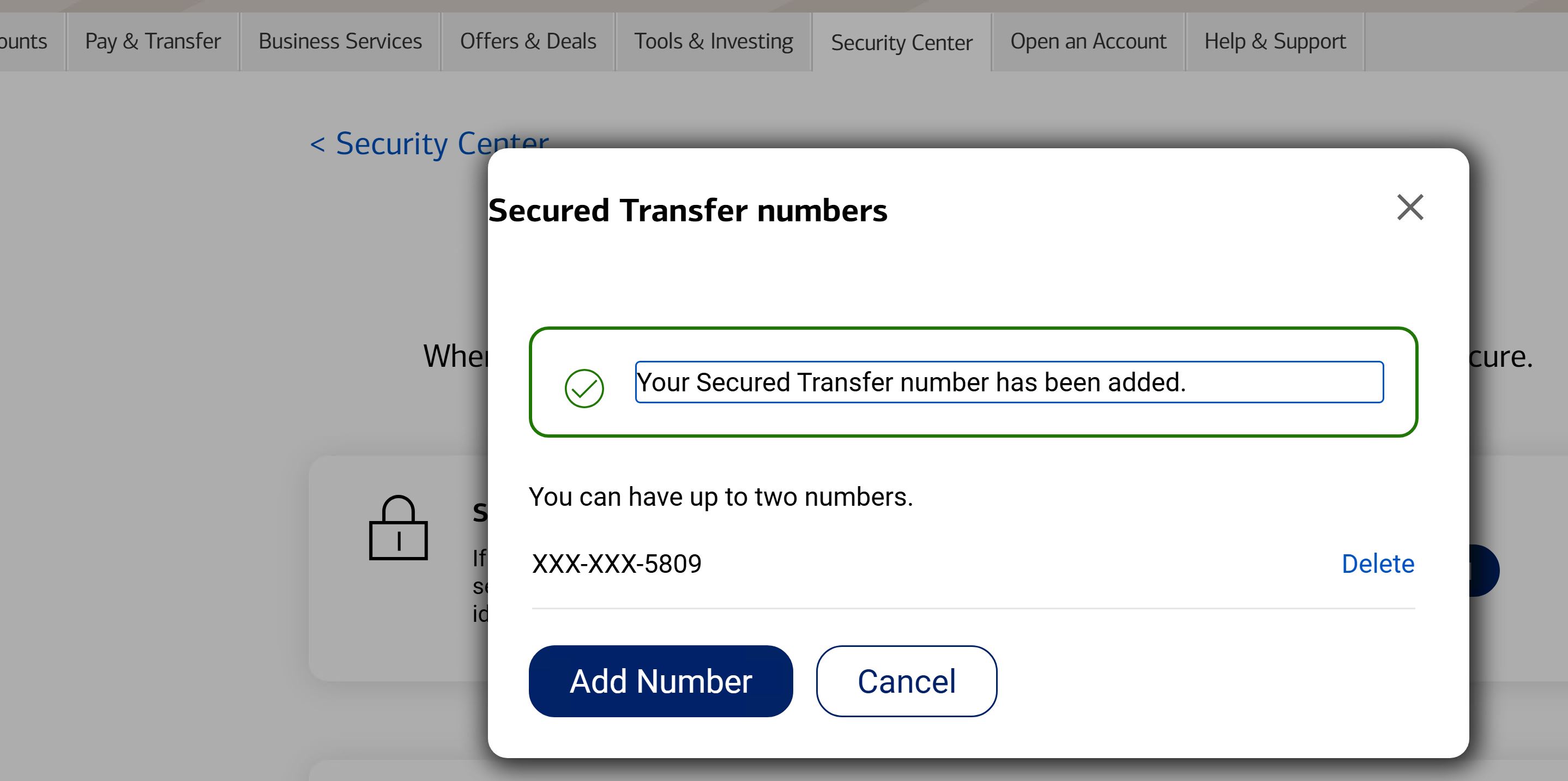
Task: Switch to the Business Services tab
Action: coord(340,41)
